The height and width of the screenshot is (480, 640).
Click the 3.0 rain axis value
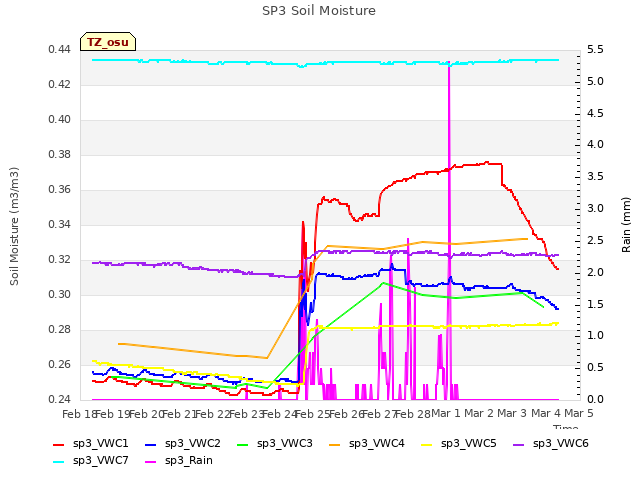pyautogui.click(x=595, y=209)
